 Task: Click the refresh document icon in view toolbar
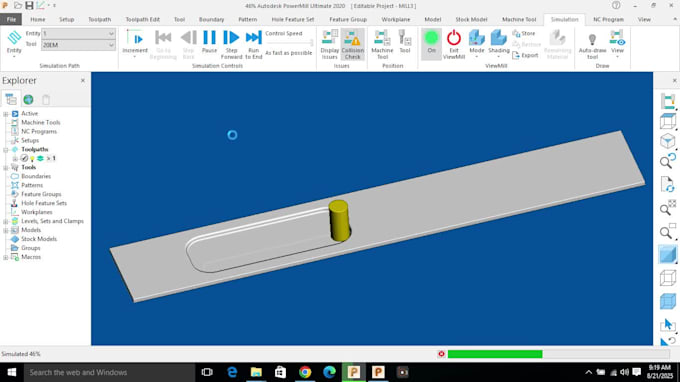click(667, 184)
